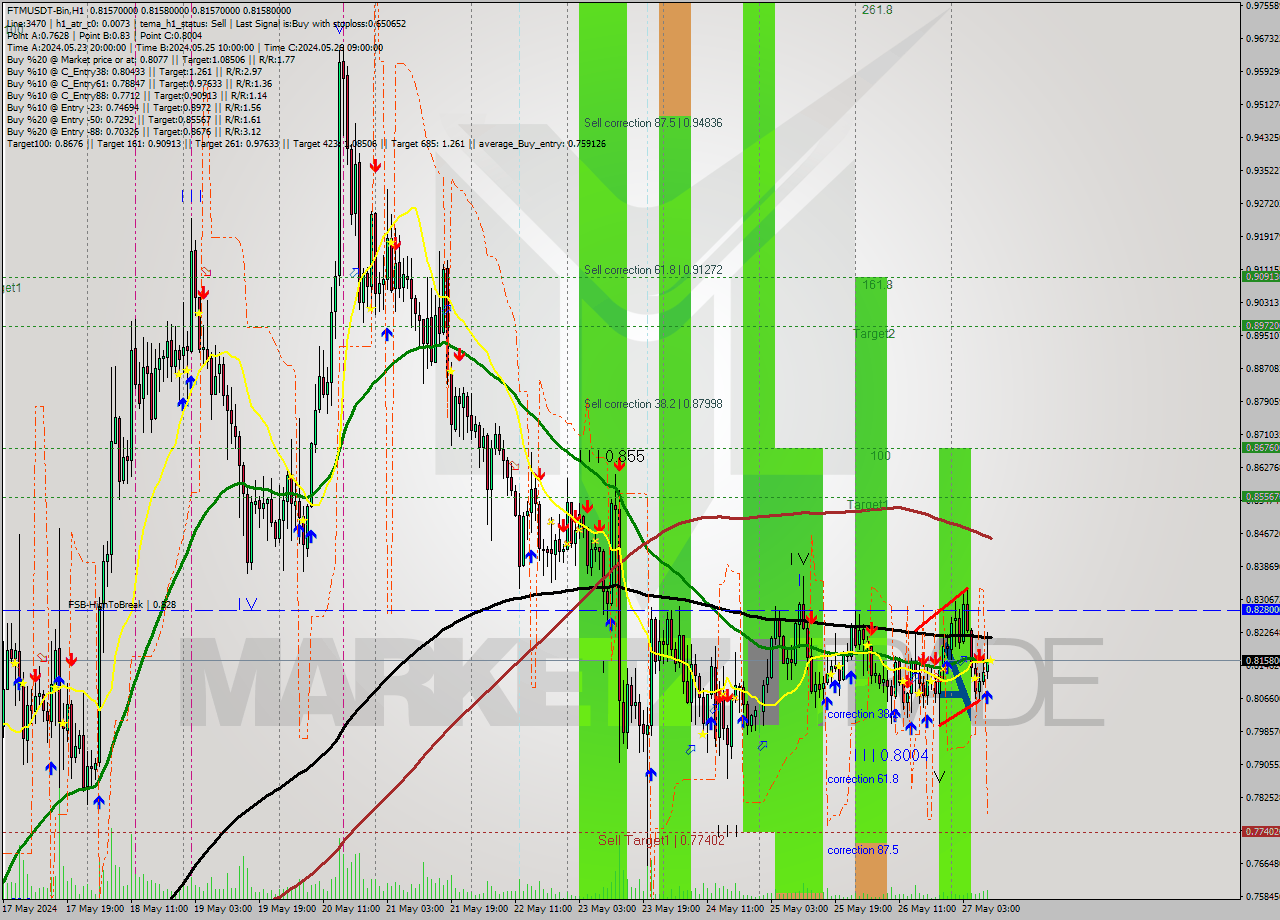The image size is (1280, 920).
Task: Click the '25 May 19:00' time axis label
Action: [863, 909]
